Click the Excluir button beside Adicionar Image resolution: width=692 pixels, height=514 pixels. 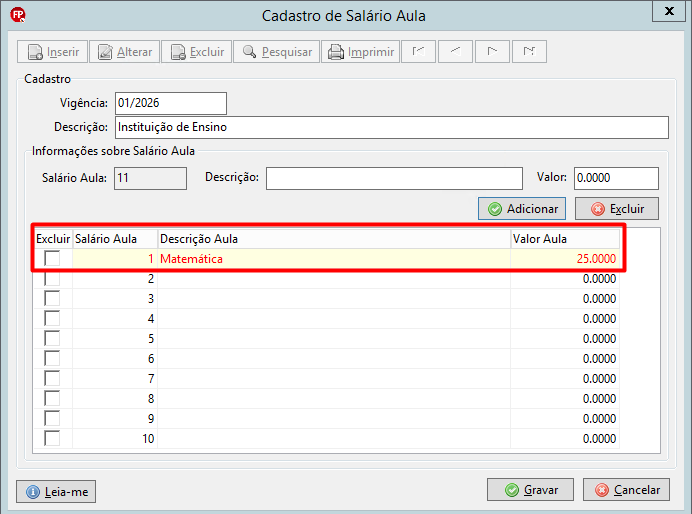tap(617, 208)
